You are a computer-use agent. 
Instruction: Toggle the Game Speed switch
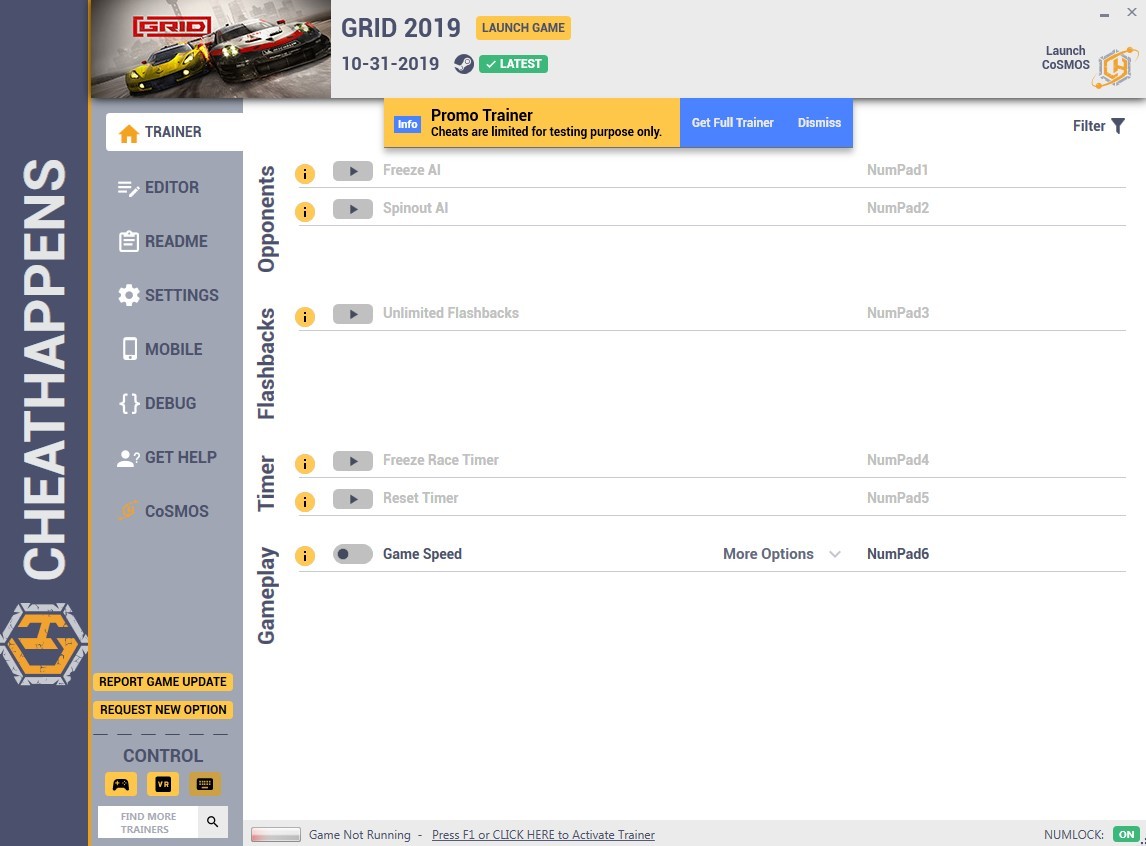353,554
